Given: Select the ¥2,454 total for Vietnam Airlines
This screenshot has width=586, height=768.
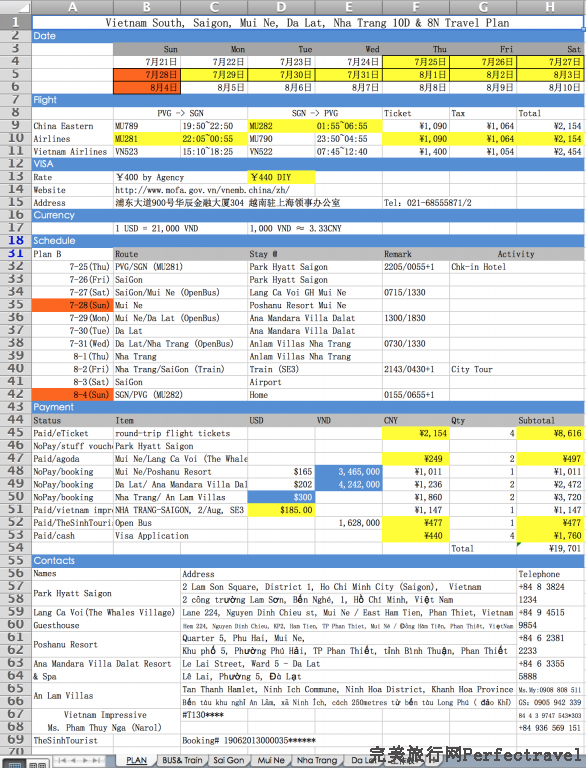Looking at the screenshot, I should [550, 151].
